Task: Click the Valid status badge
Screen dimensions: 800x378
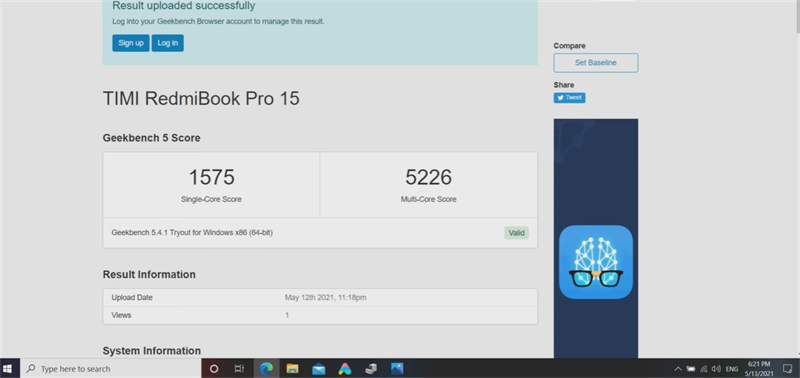Action: pyautogui.click(x=516, y=233)
